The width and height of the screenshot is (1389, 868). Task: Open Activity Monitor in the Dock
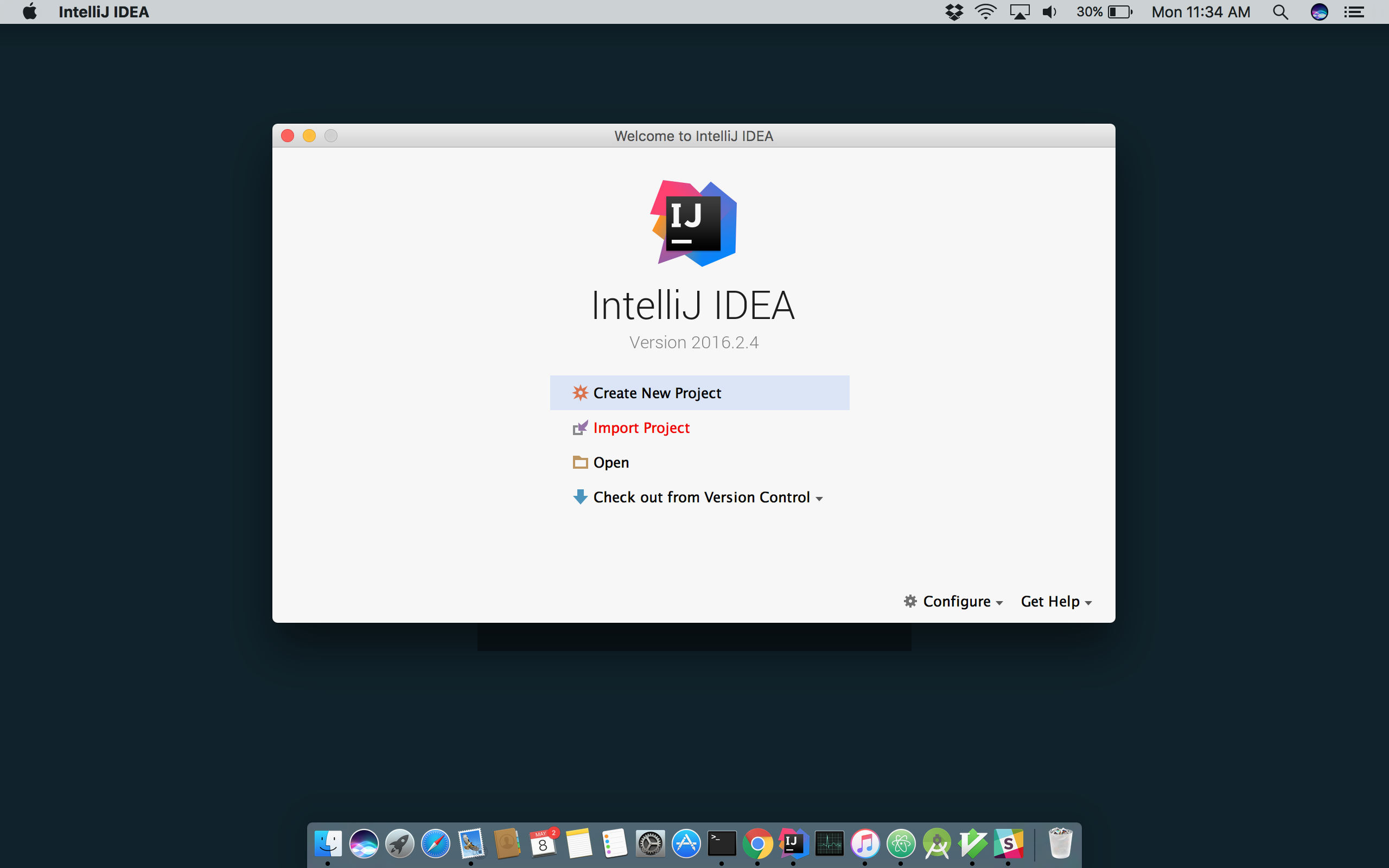point(830,843)
